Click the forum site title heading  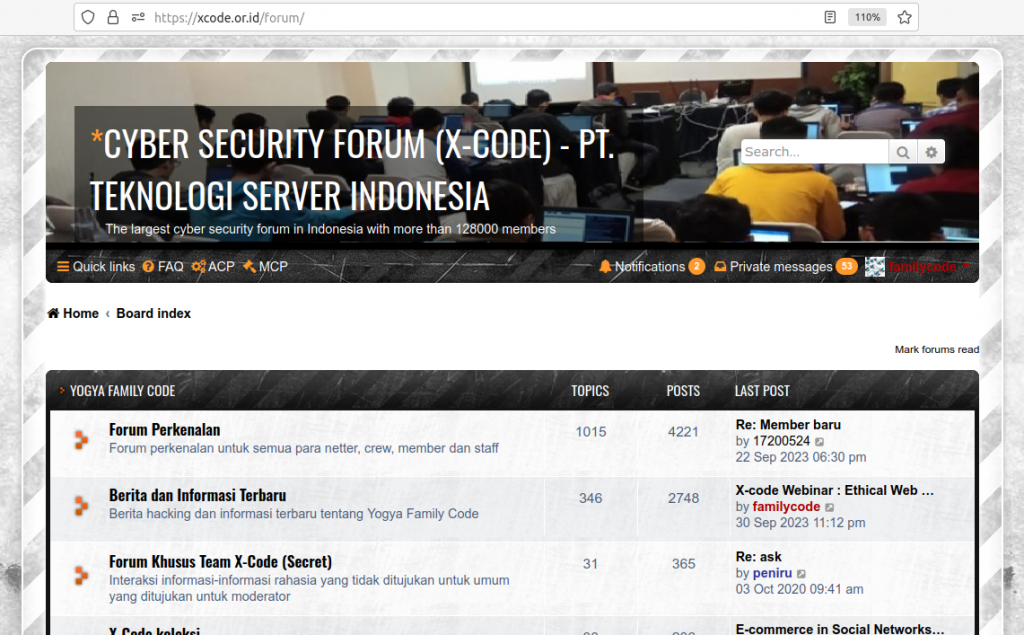pos(353,170)
